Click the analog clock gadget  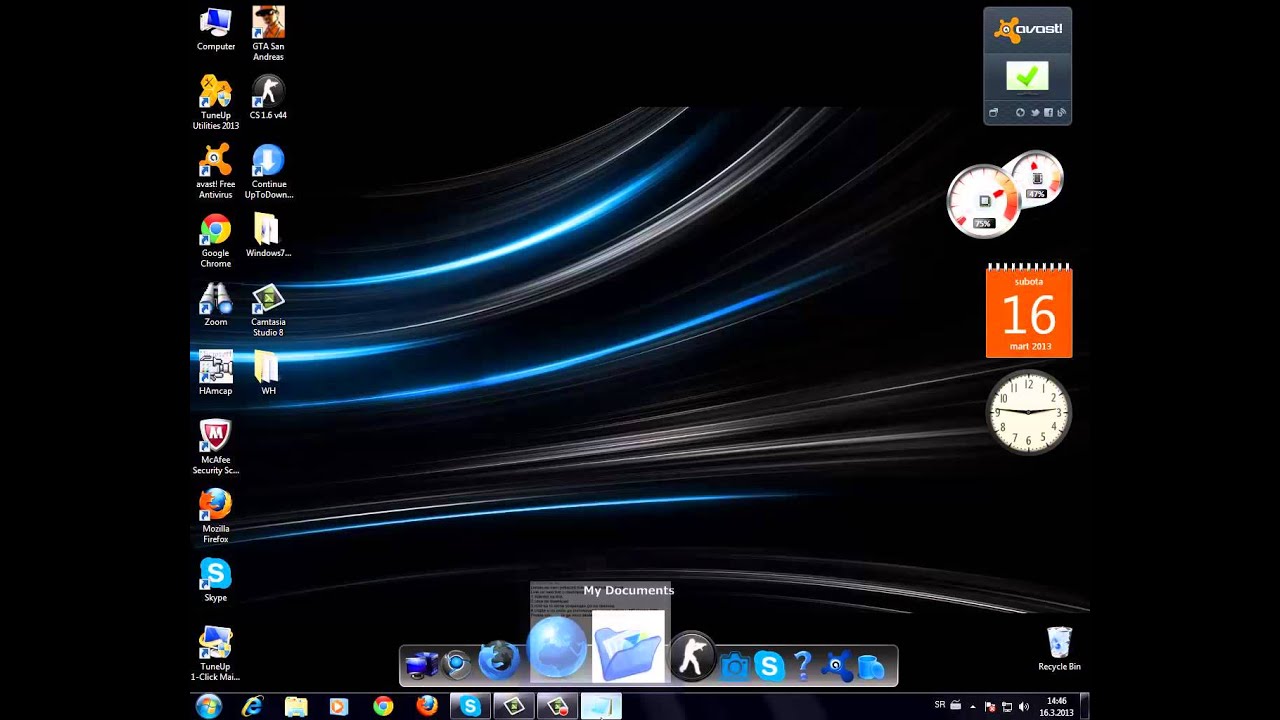(1029, 412)
